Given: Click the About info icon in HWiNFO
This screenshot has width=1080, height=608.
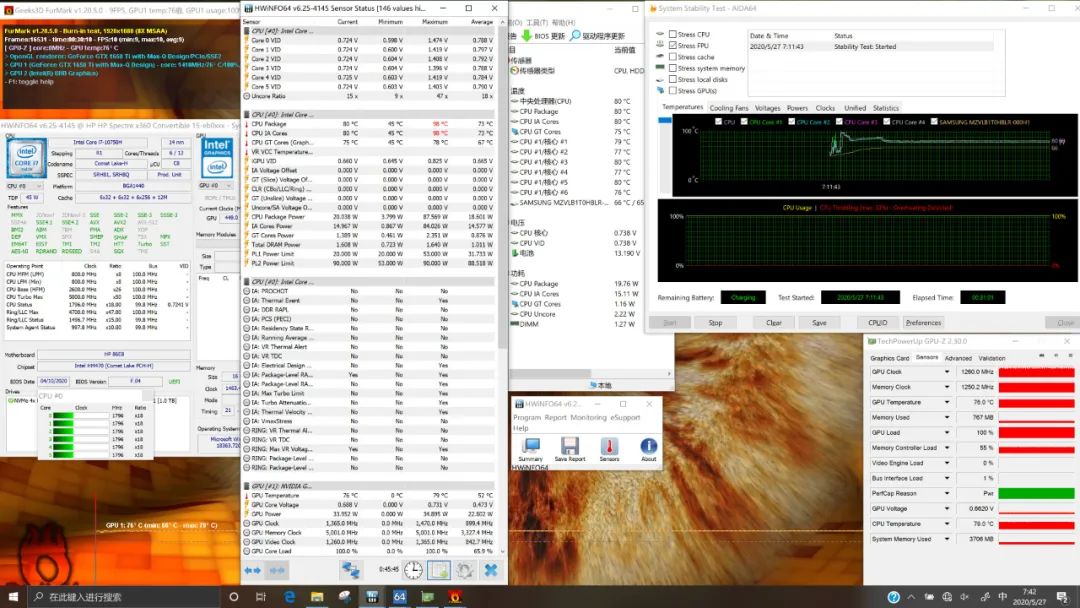Looking at the screenshot, I should click(648, 446).
